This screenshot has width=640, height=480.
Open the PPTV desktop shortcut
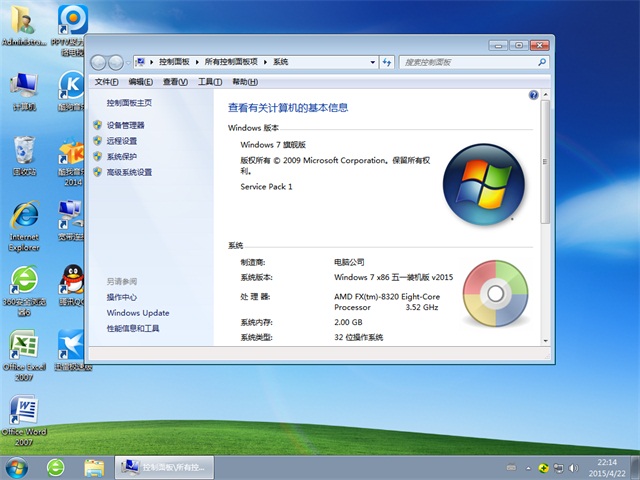pos(72,31)
